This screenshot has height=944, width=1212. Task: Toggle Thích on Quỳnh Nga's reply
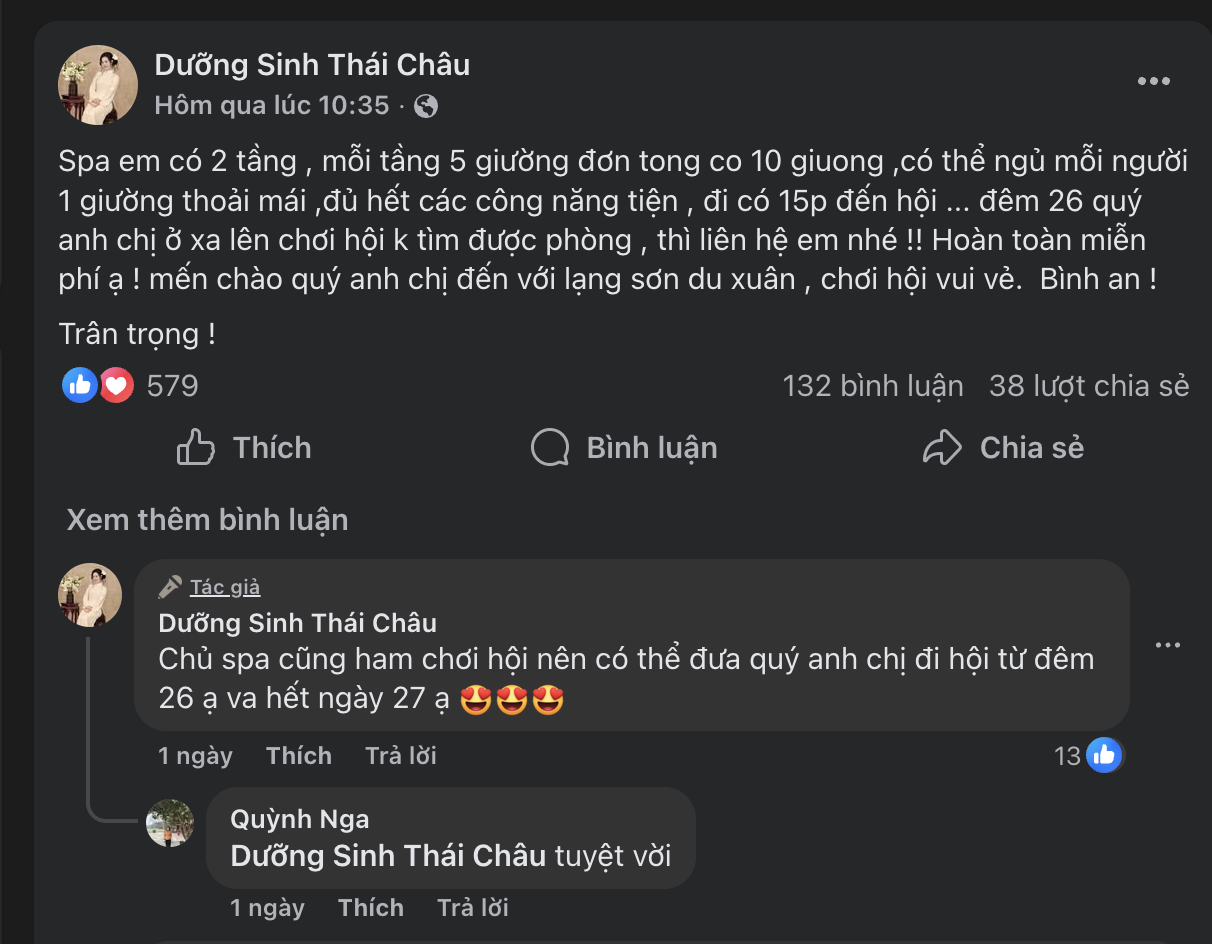(370, 908)
